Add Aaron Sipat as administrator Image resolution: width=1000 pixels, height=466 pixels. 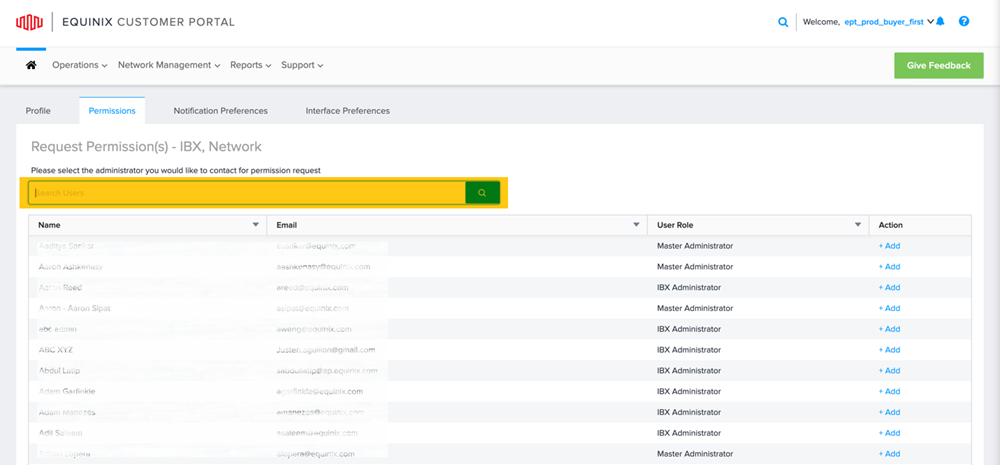[x=889, y=309]
